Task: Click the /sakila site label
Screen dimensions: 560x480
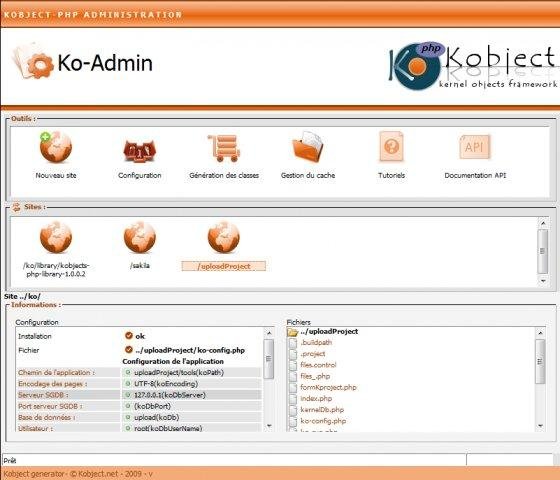Action: click(140, 265)
